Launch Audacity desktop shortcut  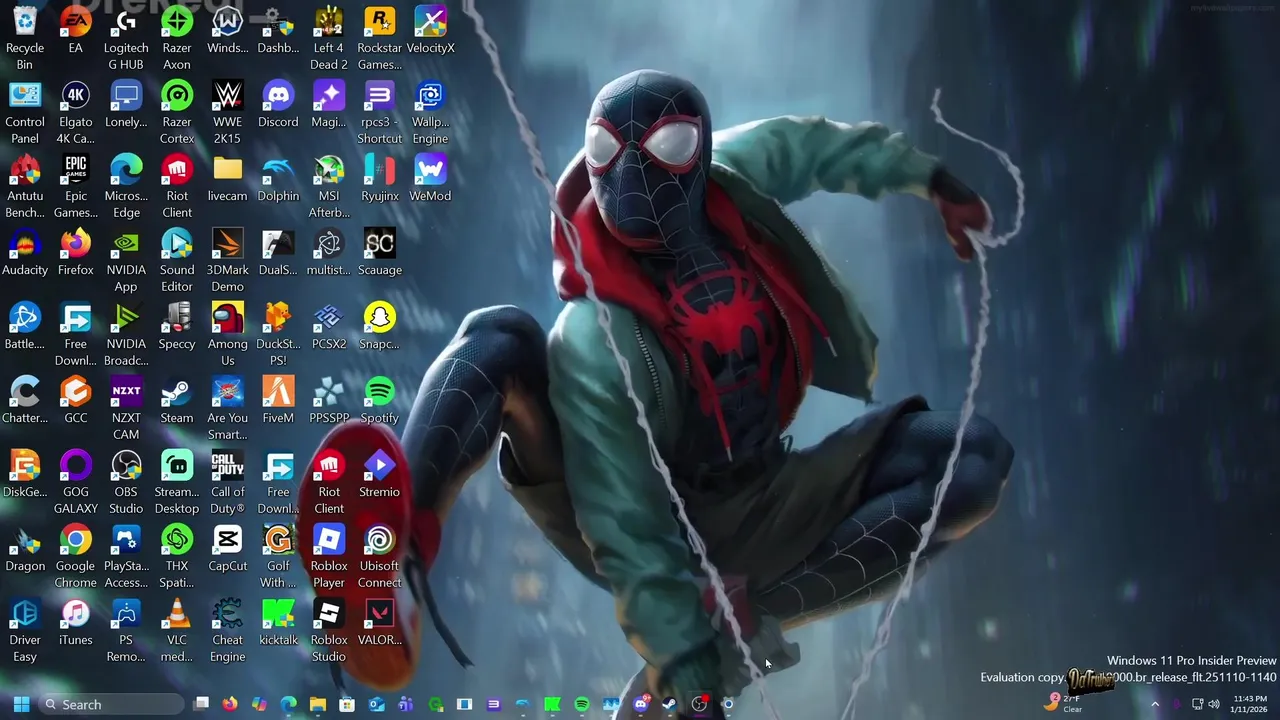coord(25,252)
